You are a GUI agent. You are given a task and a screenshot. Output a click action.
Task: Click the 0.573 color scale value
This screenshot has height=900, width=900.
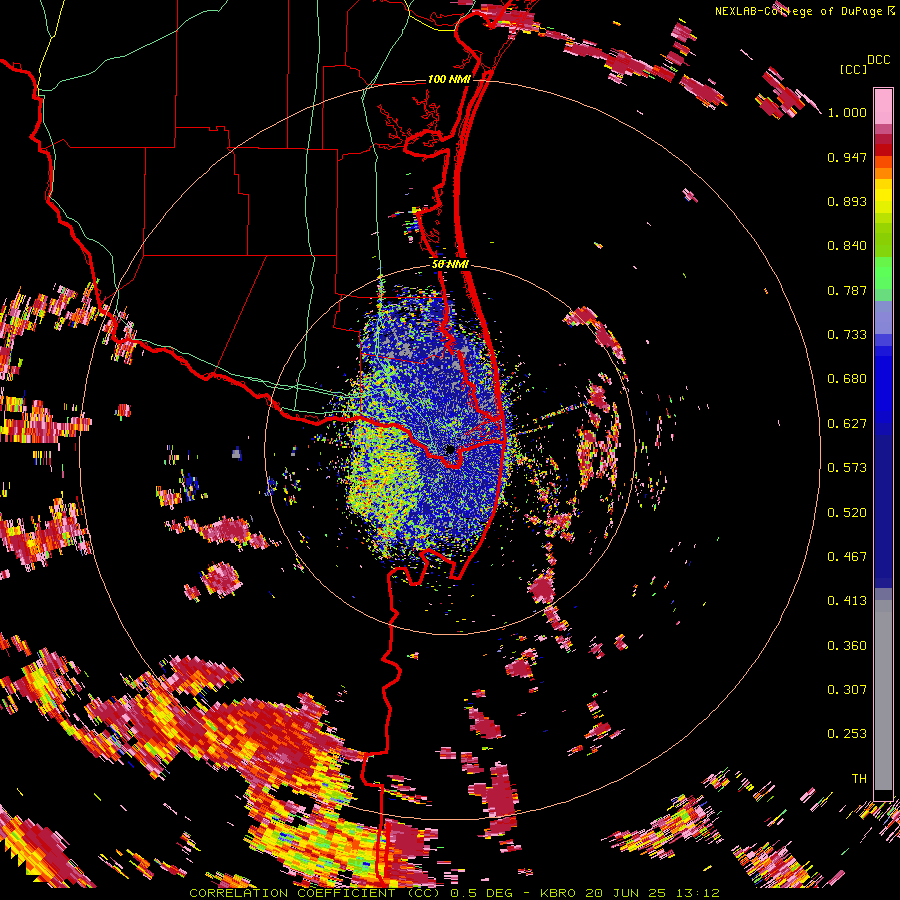pyautogui.click(x=847, y=468)
